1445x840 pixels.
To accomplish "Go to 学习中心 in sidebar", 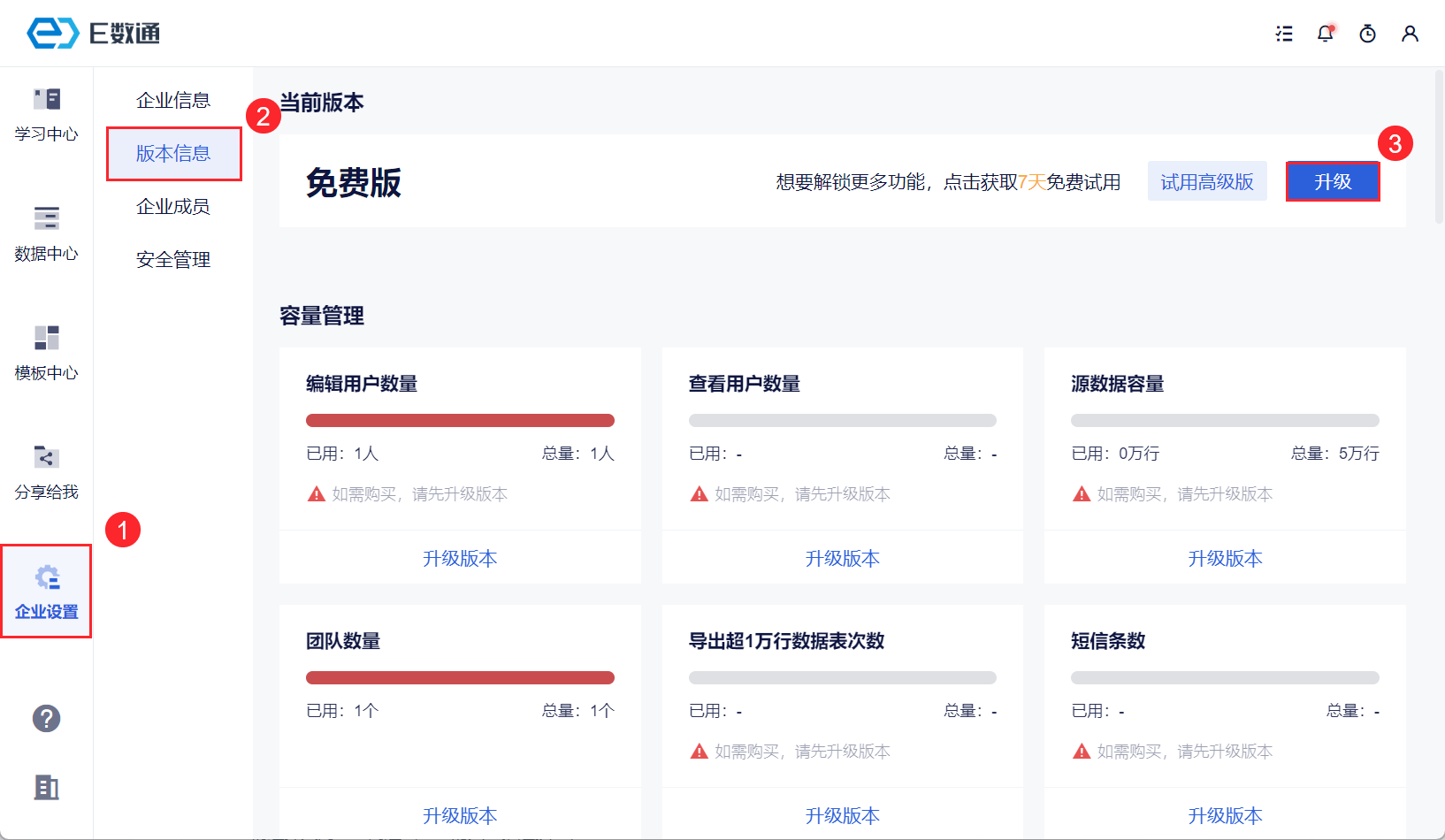I will pyautogui.click(x=46, y=114).
